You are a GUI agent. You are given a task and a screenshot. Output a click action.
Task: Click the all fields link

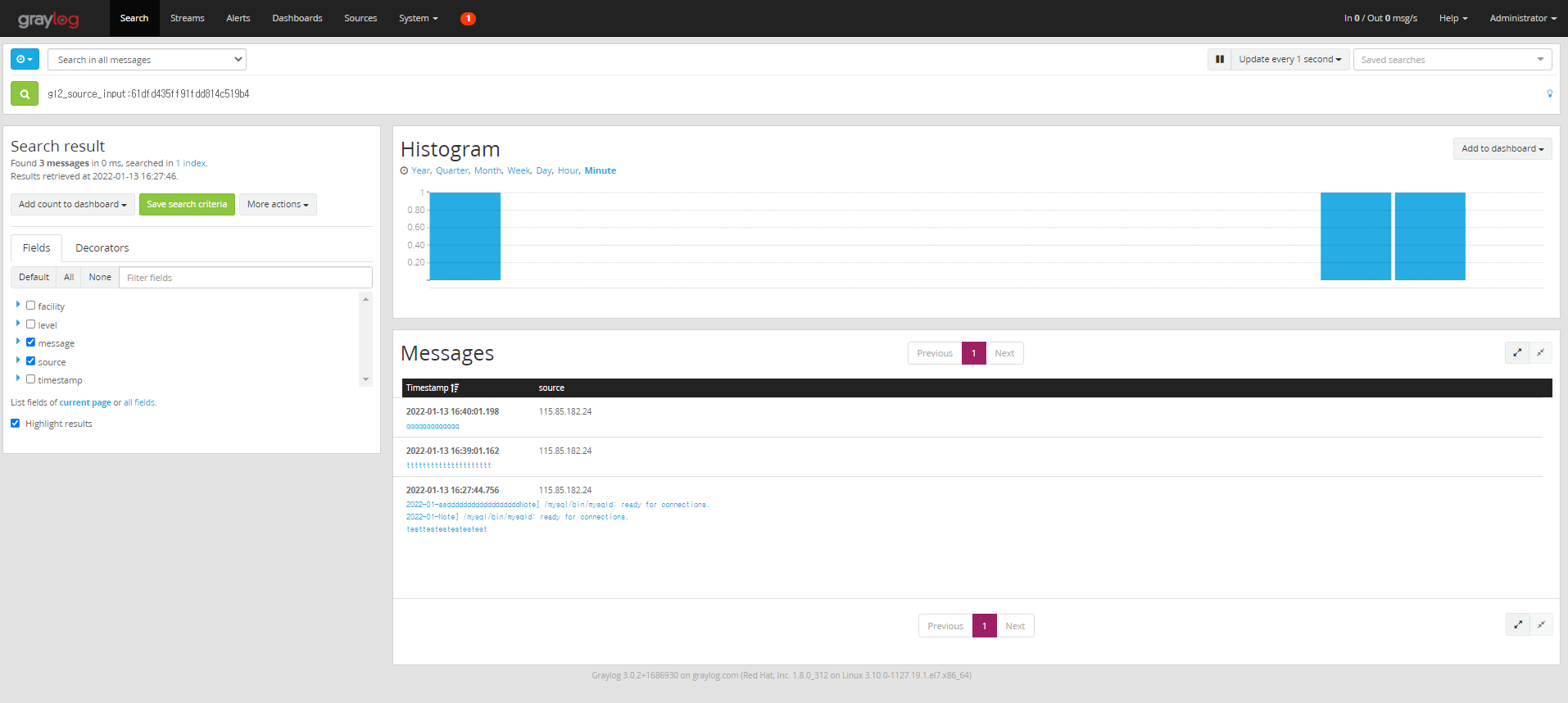pyautogui.click(x=139, y=402)
